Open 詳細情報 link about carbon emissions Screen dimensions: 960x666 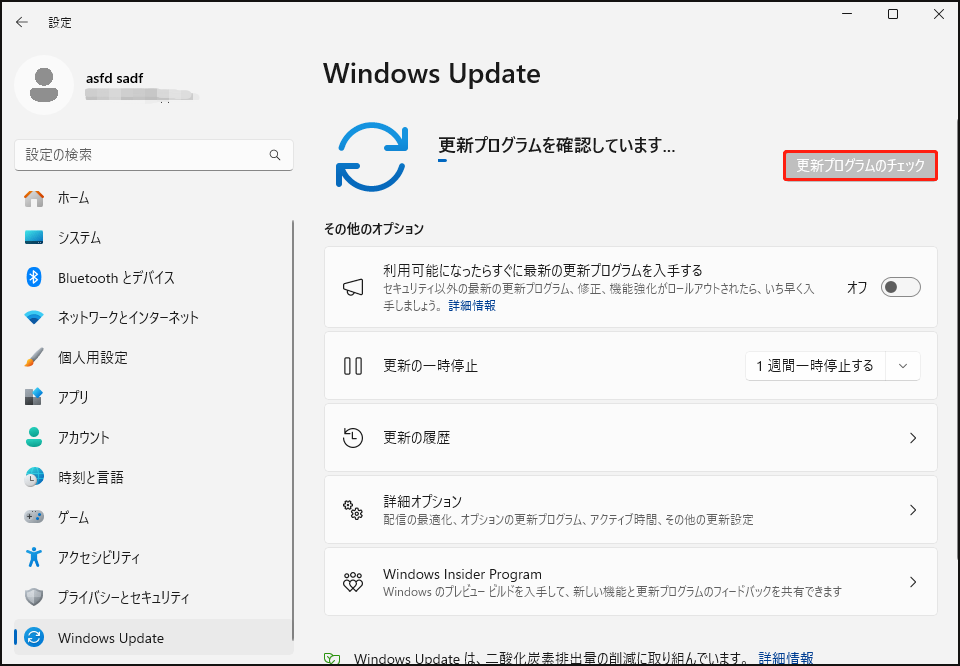pos(786,659)
